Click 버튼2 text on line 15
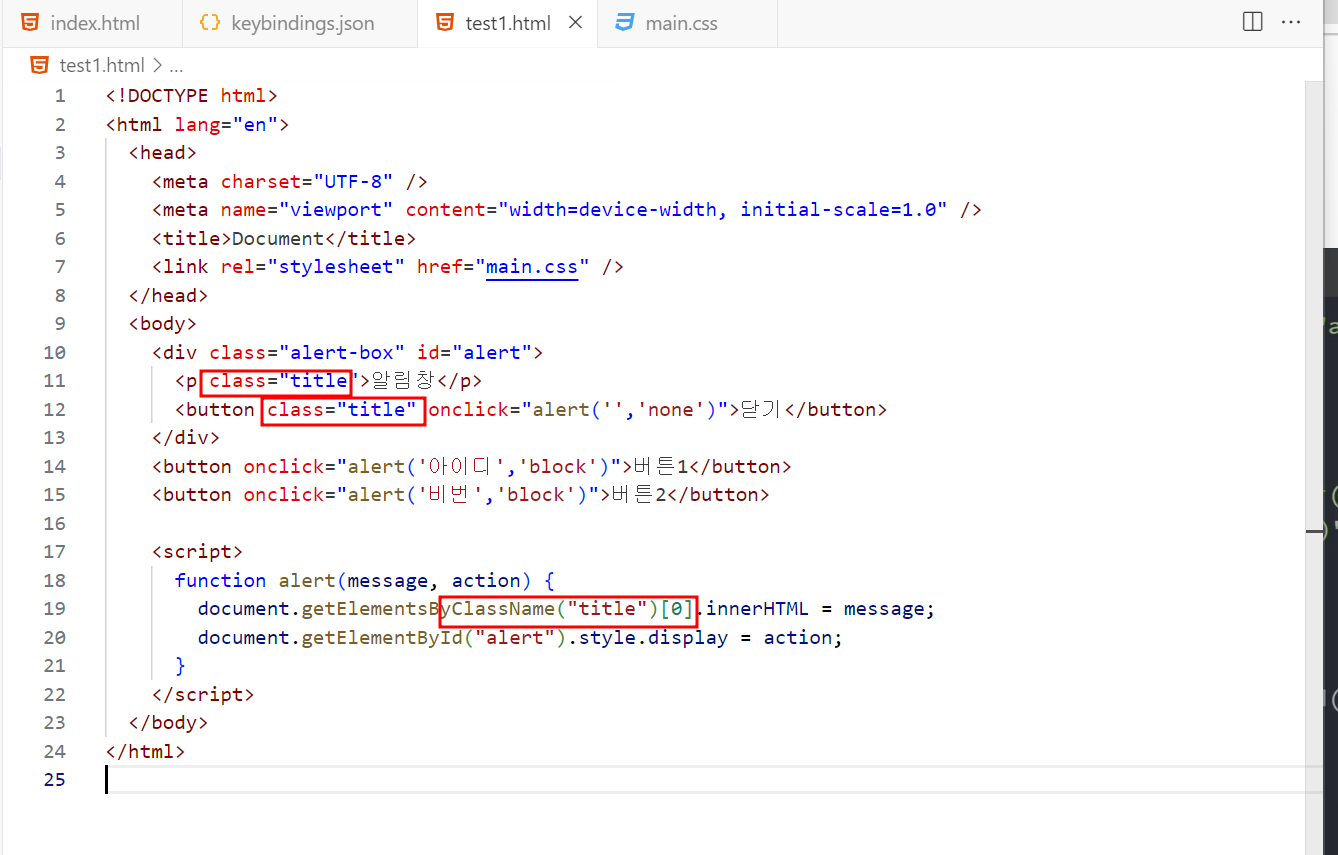The width and height of the screenshot is (1338, 855). [638, 495]
